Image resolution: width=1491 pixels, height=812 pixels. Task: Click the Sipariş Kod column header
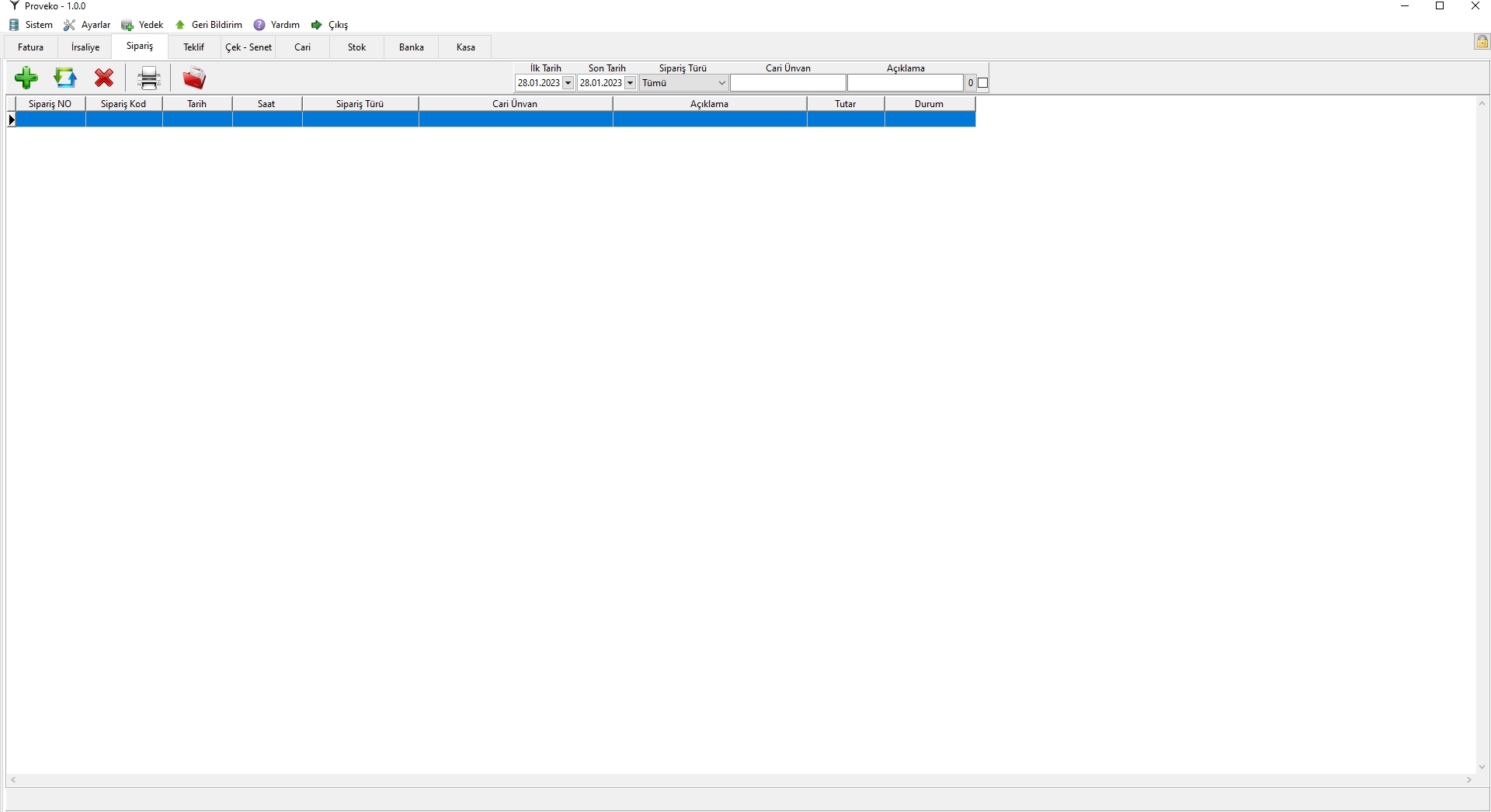click(124, 104)
